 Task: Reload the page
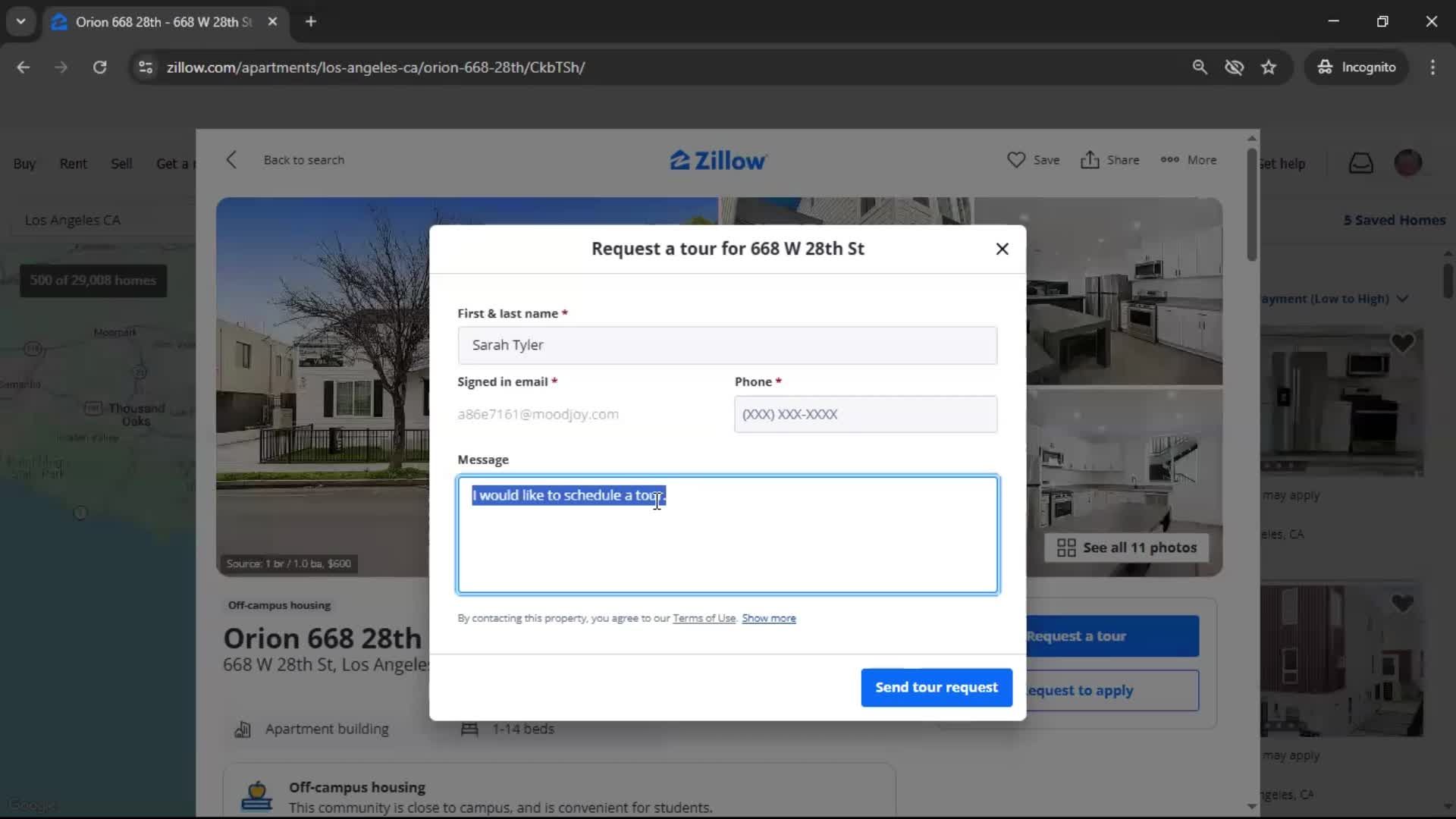(99, 67)
